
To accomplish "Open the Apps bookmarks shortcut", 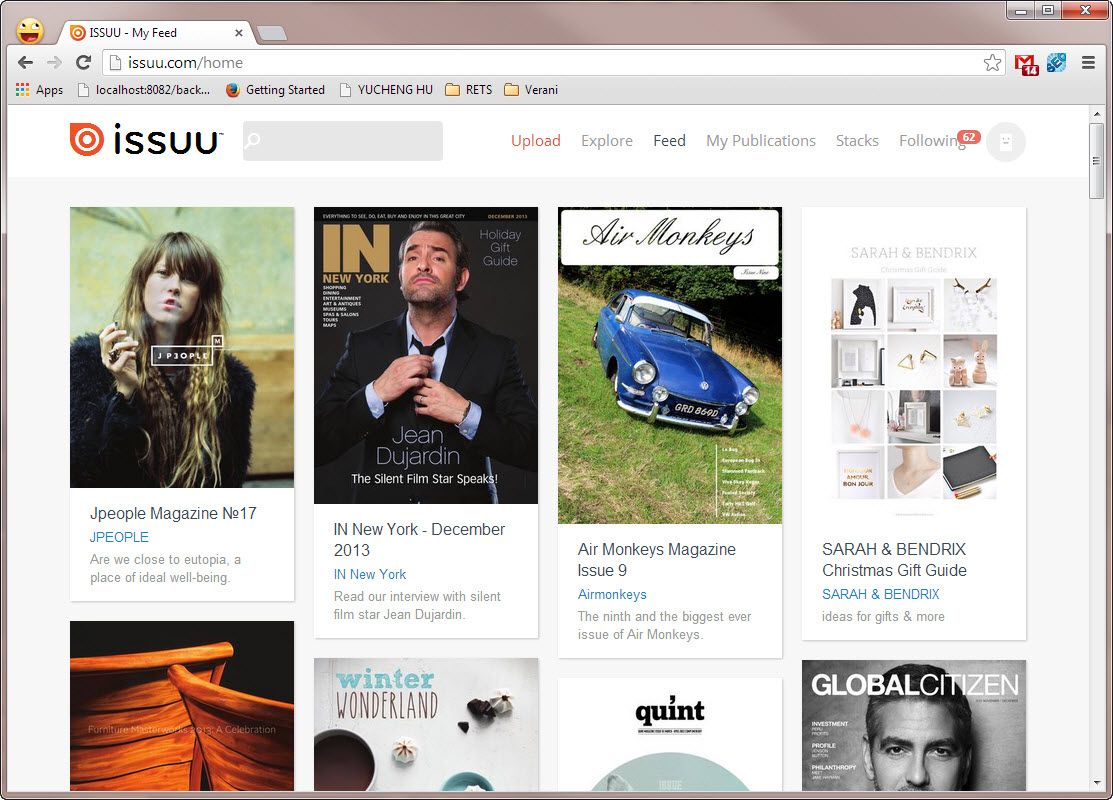I will pos(39,90).
